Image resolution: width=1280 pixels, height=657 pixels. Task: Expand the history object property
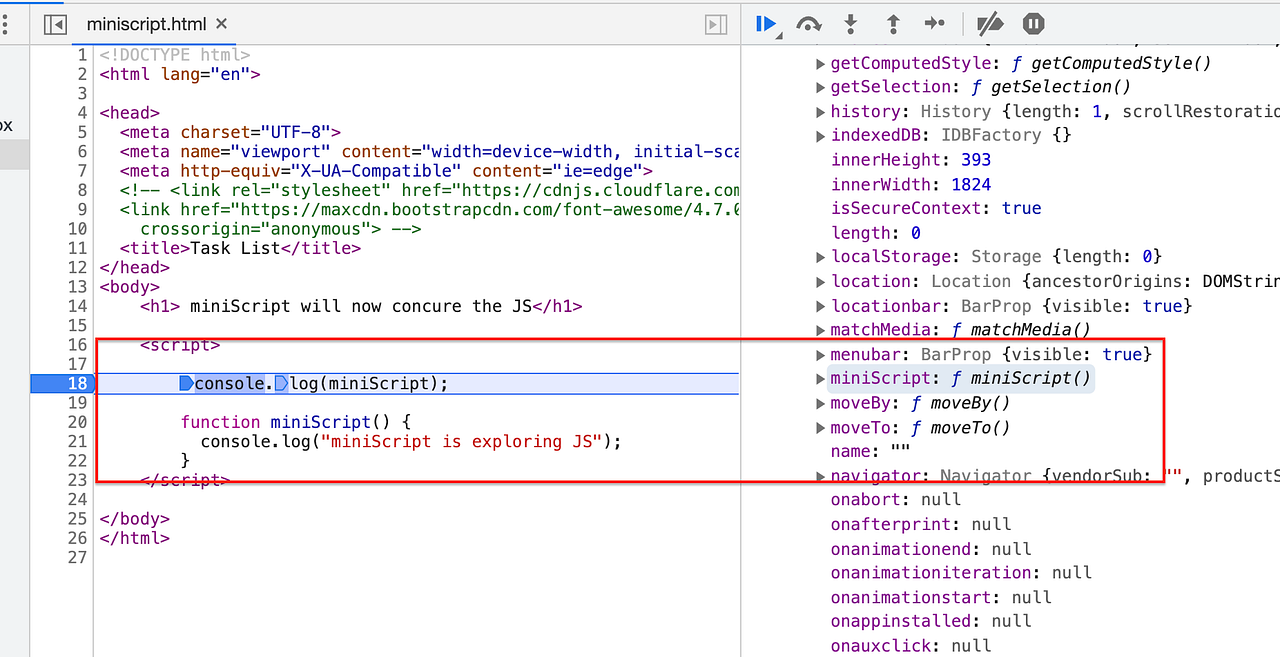(820, 111)
